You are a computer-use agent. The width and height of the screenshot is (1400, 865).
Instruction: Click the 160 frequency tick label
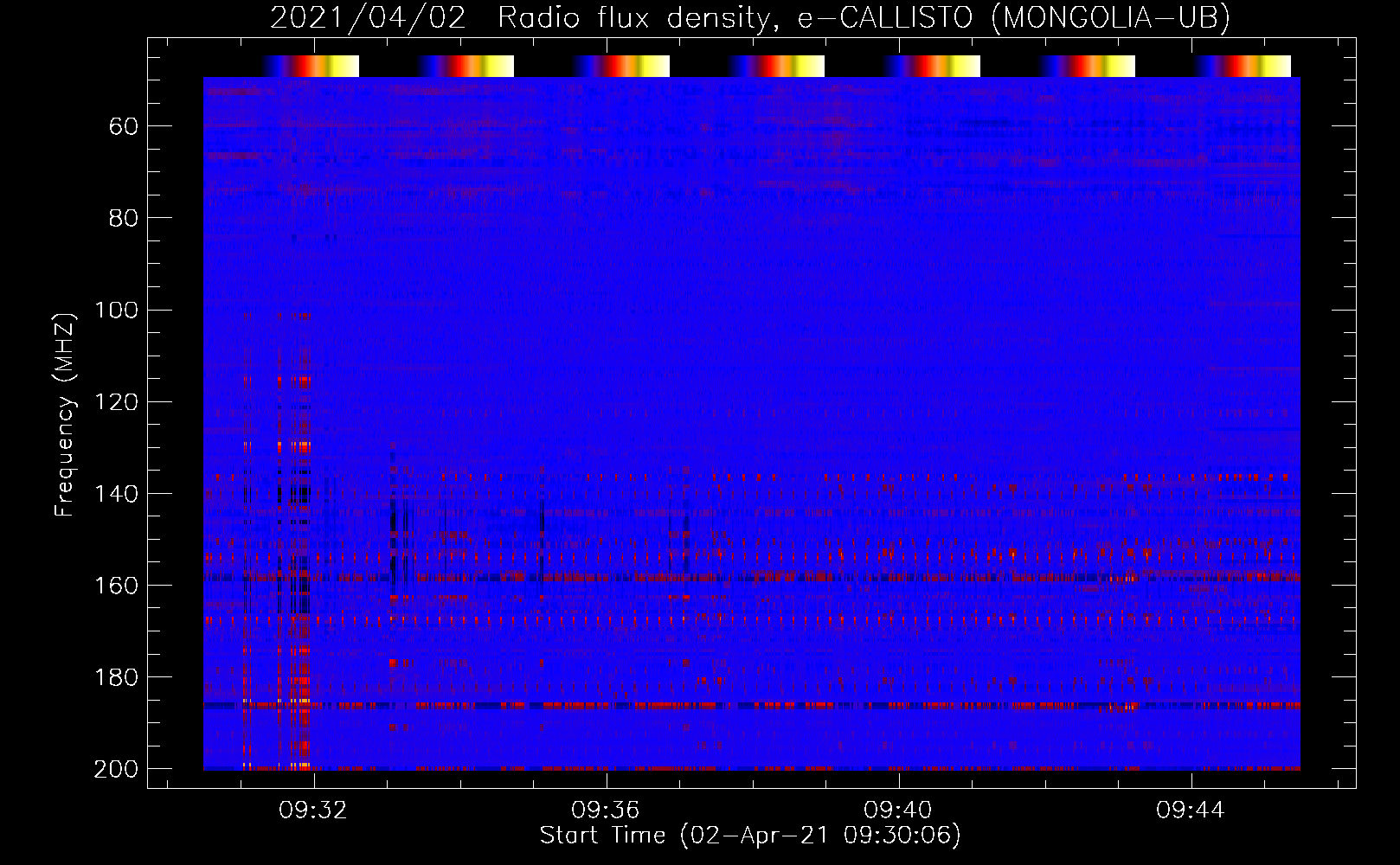(x=117, y=586)
